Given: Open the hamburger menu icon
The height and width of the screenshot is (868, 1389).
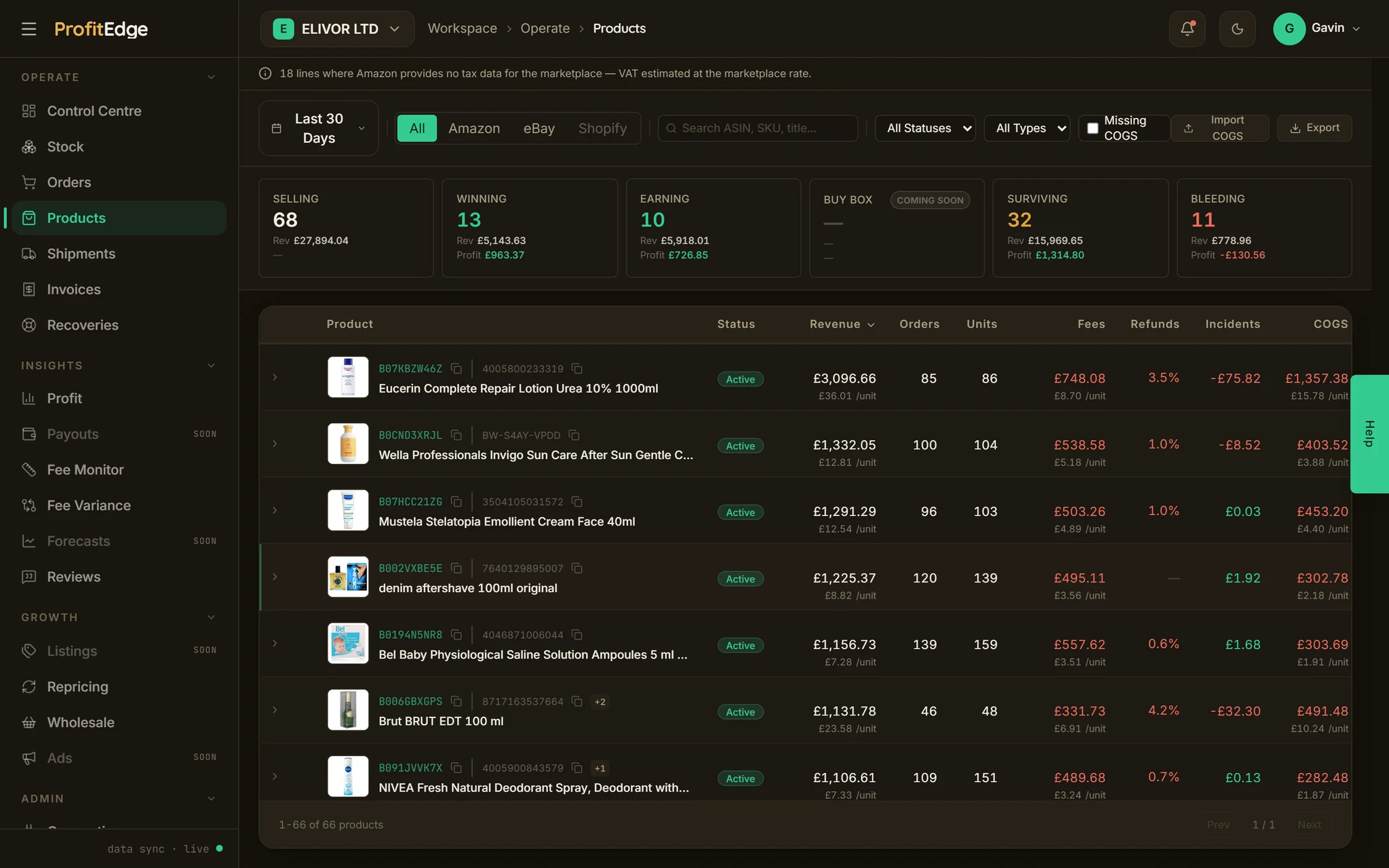Looking at the screenshot, I should pyautogui.click(x=28, y=28).
